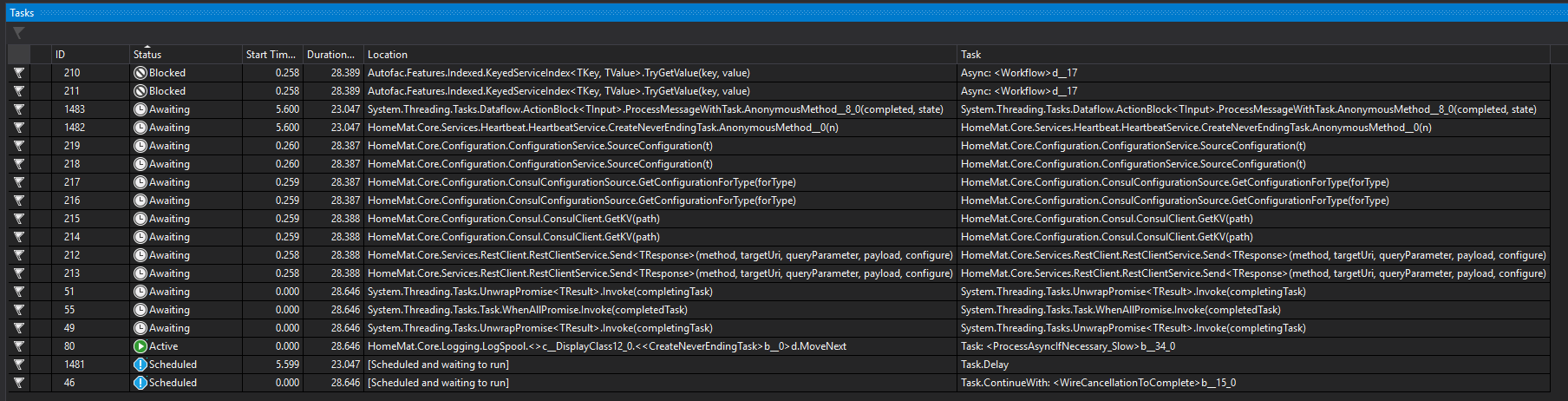Select start time 5.599 cell
This screenshot has width=1568, height=401.
[x=272, y=365]
